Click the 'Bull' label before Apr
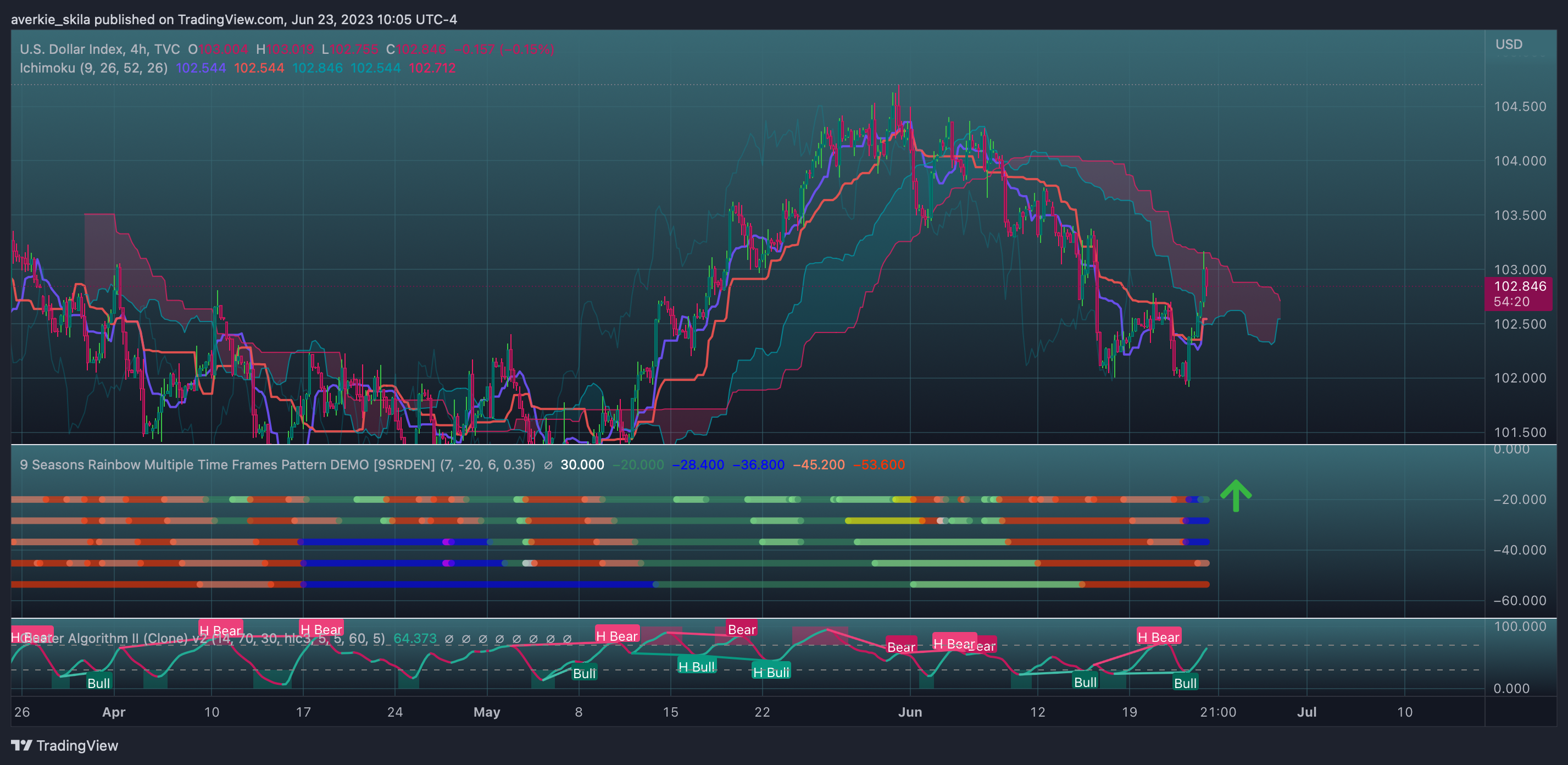 [x=98, y=683]
